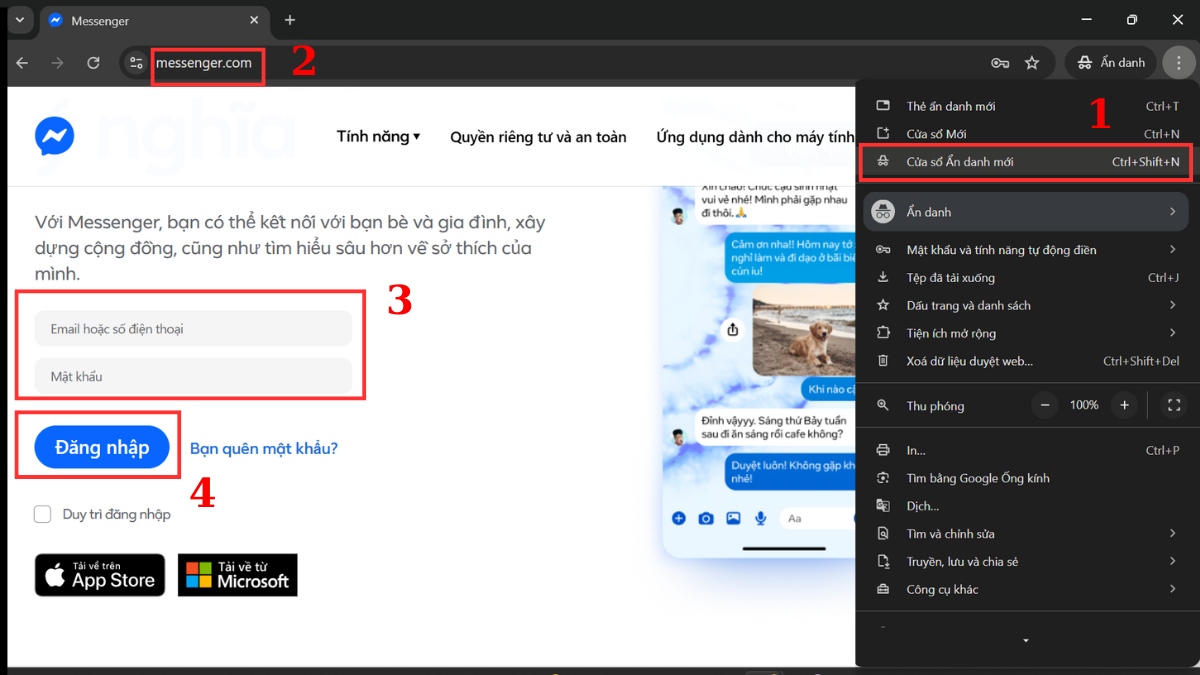1200x675 pixels.
Task: Increase zoom with the plus button
Action: [x=1124, y=405]
